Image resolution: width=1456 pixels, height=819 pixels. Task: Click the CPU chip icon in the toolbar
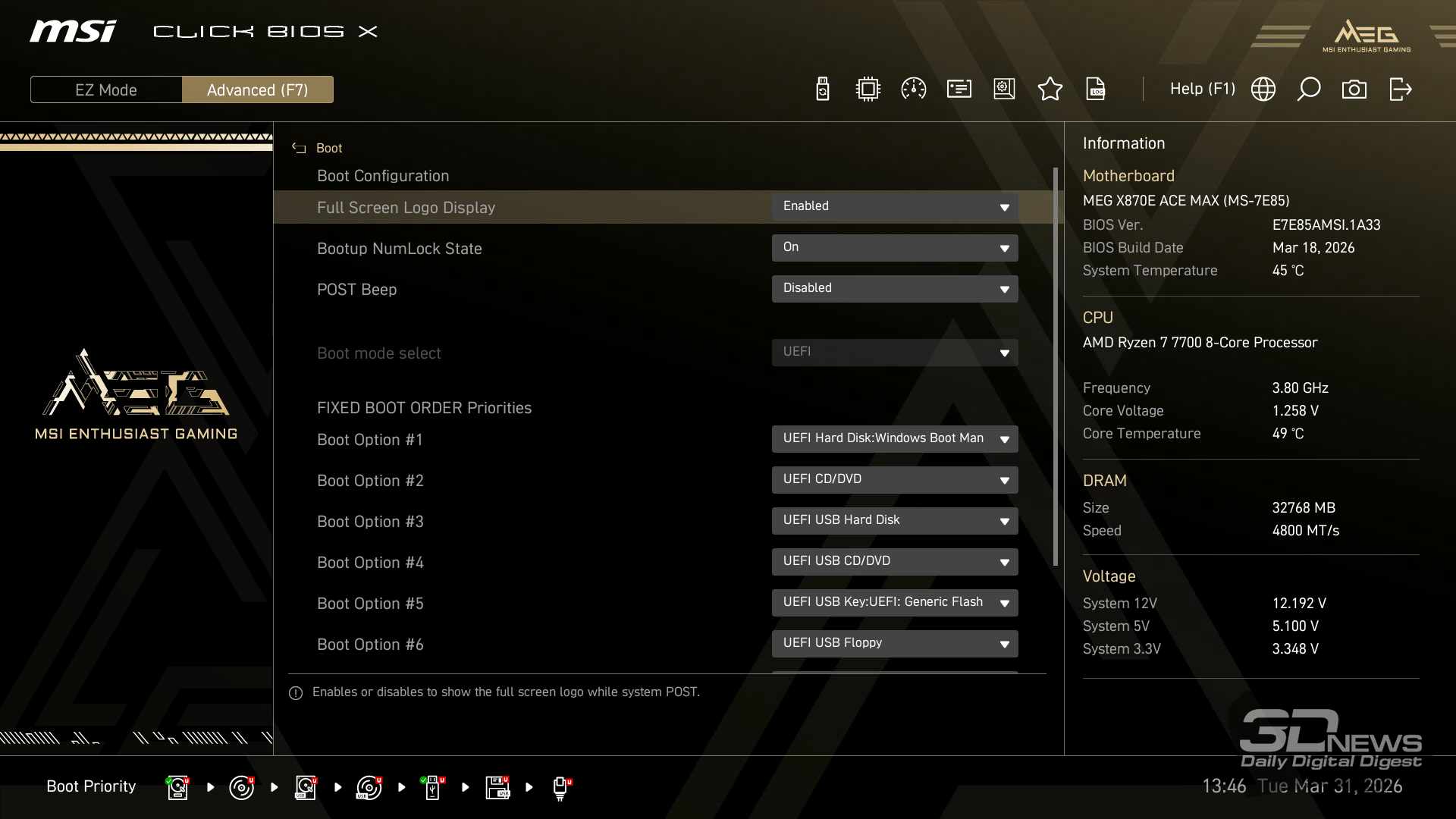coord(868,89)
